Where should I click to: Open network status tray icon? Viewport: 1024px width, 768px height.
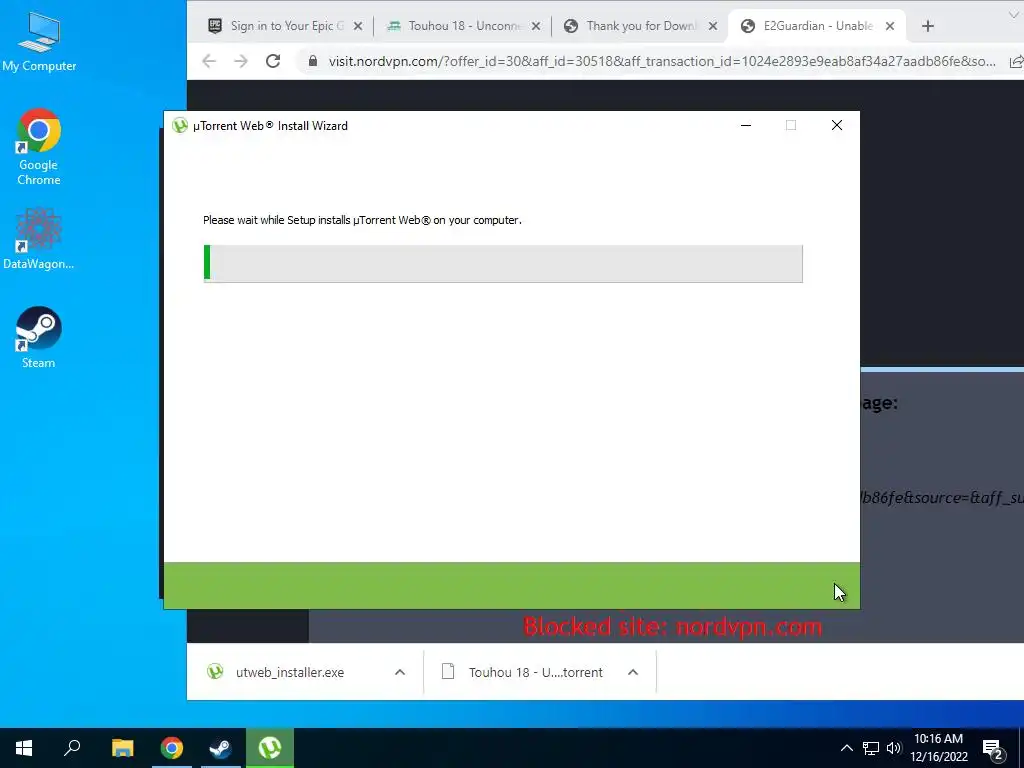click(871, 748)
